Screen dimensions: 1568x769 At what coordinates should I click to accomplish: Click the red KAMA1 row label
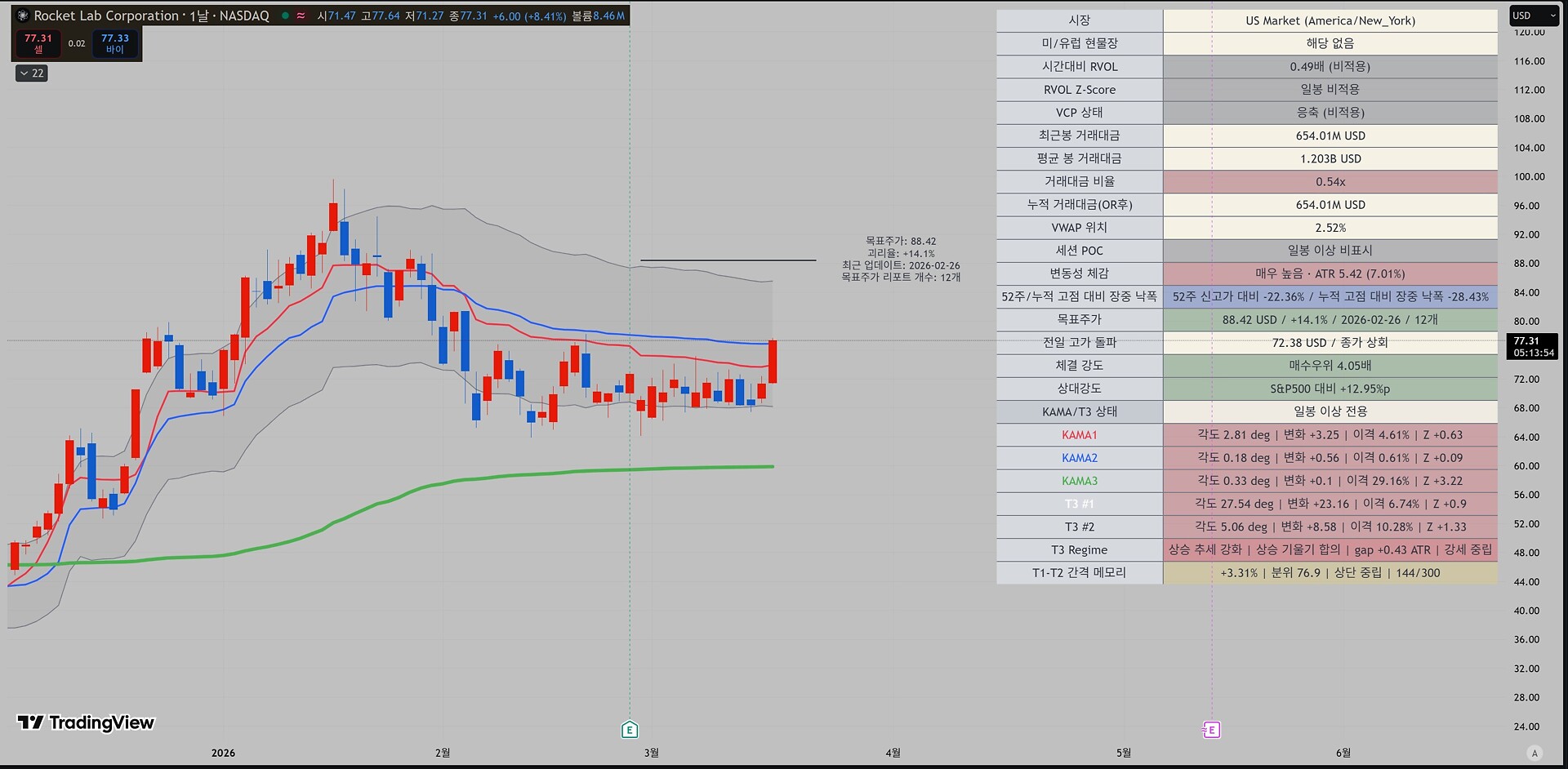click(x=1080, y=435)
